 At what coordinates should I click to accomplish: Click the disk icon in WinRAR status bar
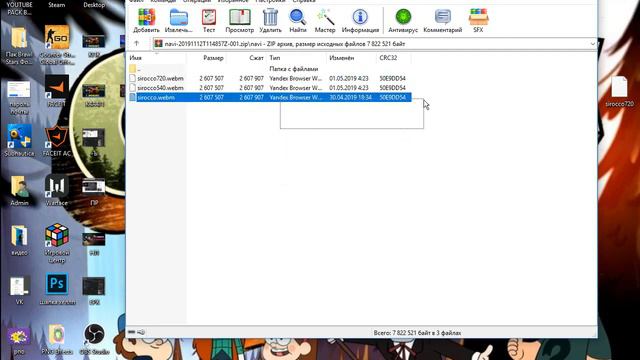click(x=131, y=332)
